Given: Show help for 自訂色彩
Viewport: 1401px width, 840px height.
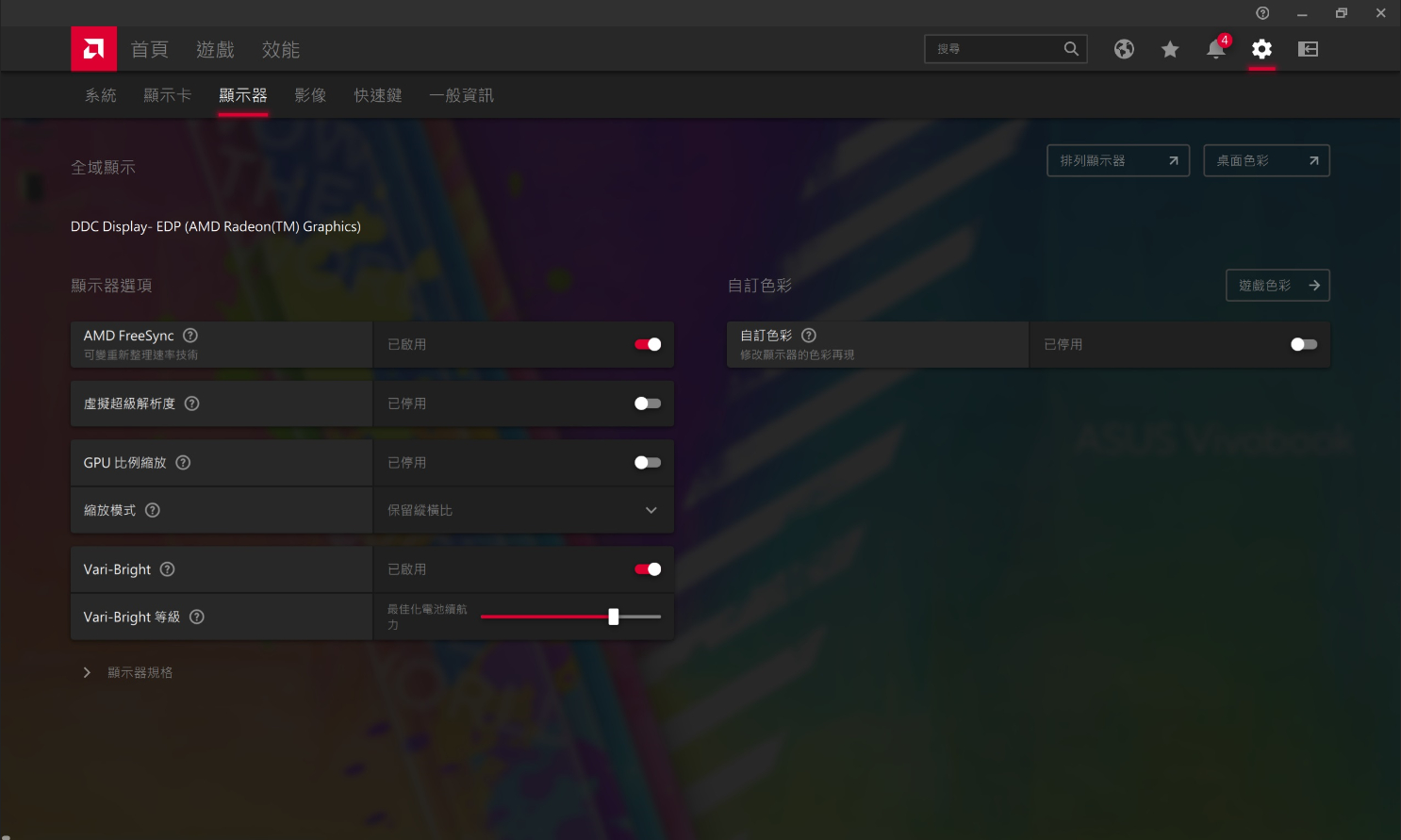Looking at the screenshot, I should tap(809, 336).
